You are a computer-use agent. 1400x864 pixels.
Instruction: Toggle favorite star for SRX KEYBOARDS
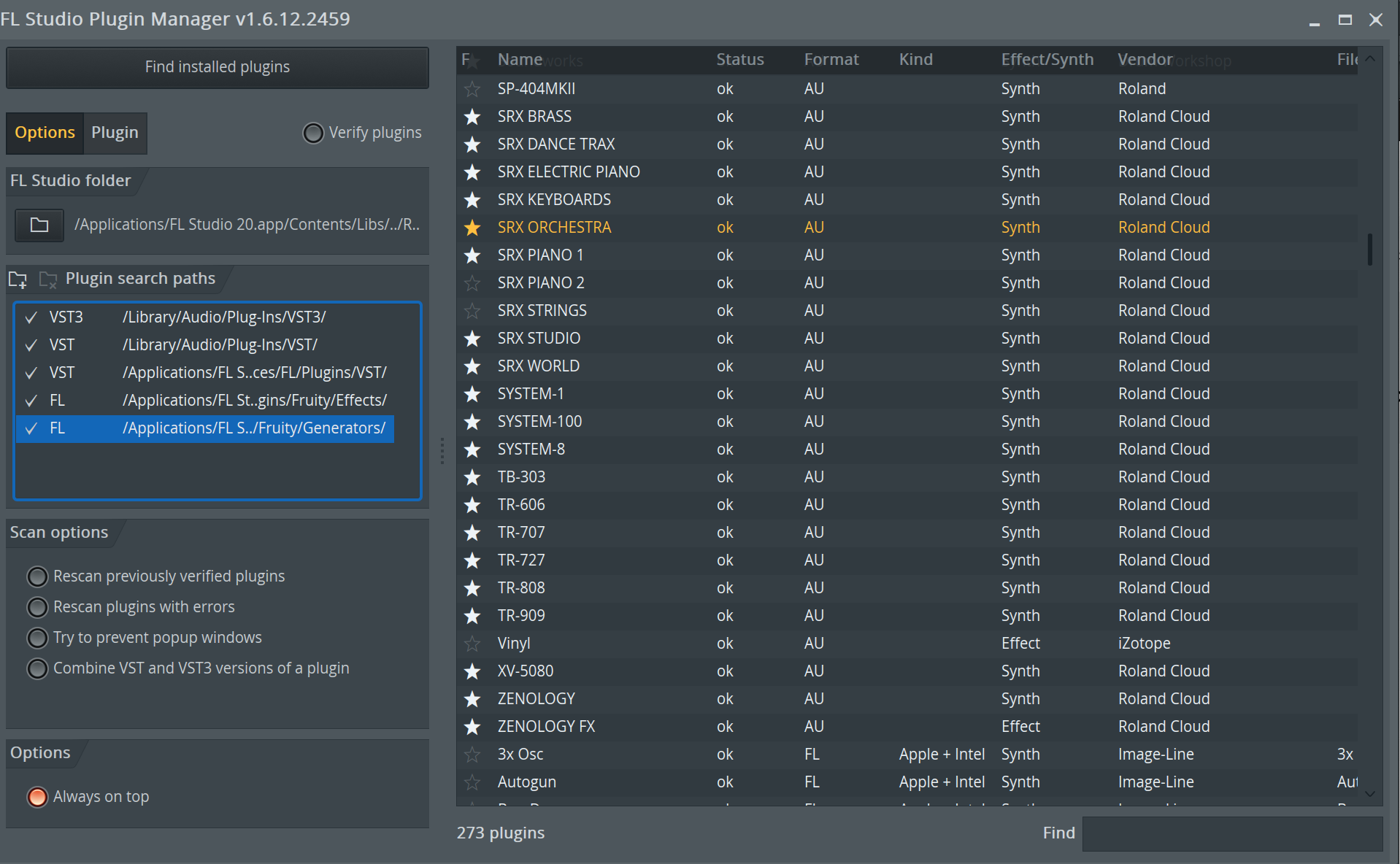pos(472,200)
